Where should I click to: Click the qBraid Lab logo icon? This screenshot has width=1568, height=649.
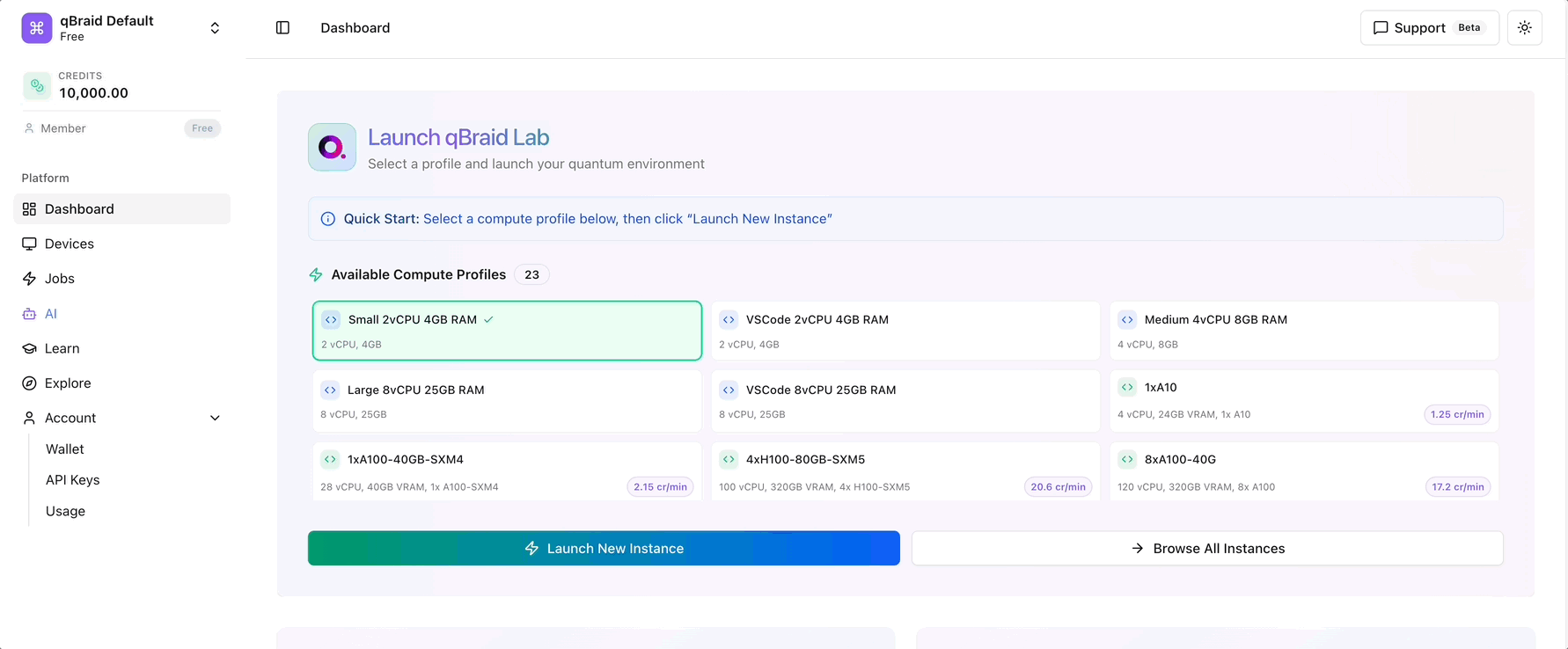click(332, 147)
